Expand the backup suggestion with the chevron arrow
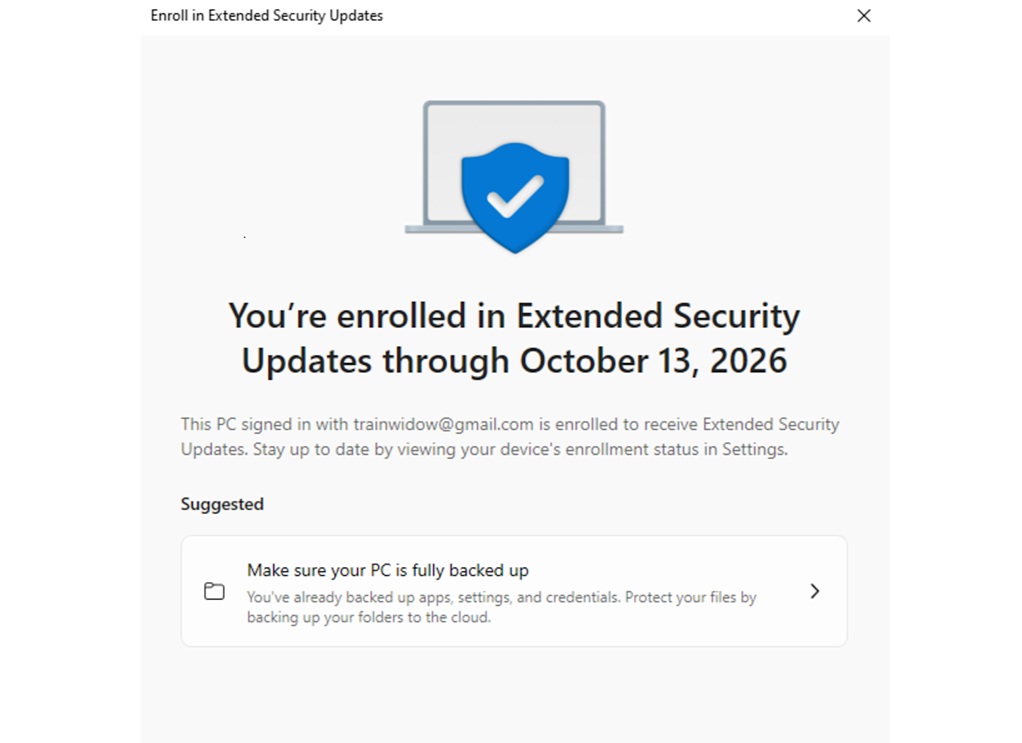 coord(815,591)
